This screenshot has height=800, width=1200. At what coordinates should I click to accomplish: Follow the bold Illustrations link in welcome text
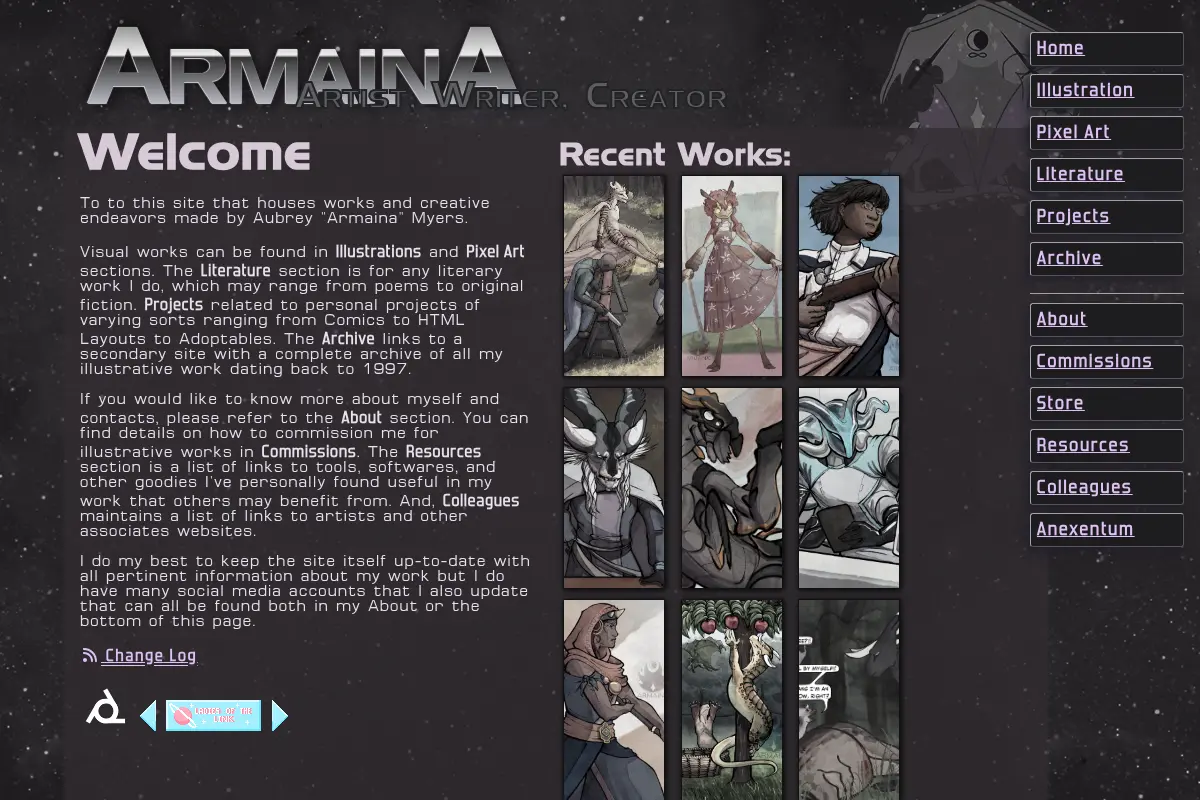tap(378, 252)
